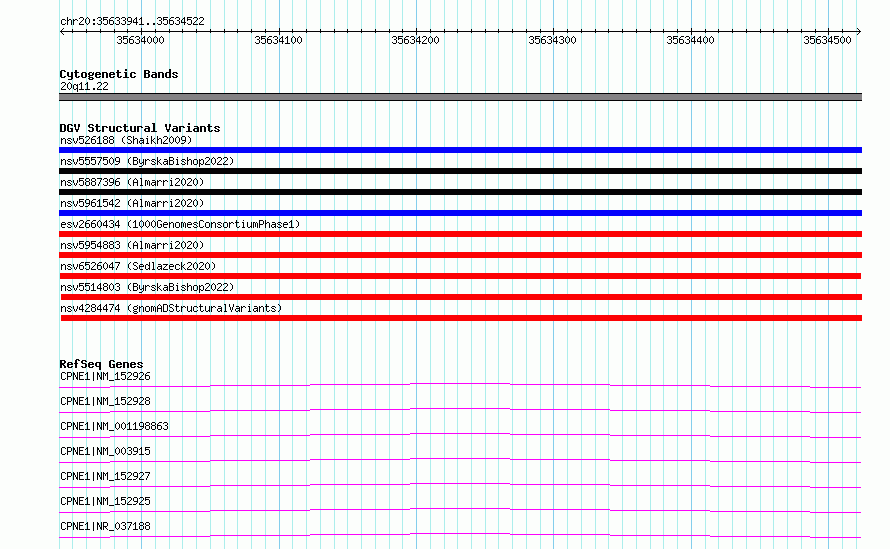
Task: Select CPNE1|NR_037188 transcript label
Action: point(105,526)
